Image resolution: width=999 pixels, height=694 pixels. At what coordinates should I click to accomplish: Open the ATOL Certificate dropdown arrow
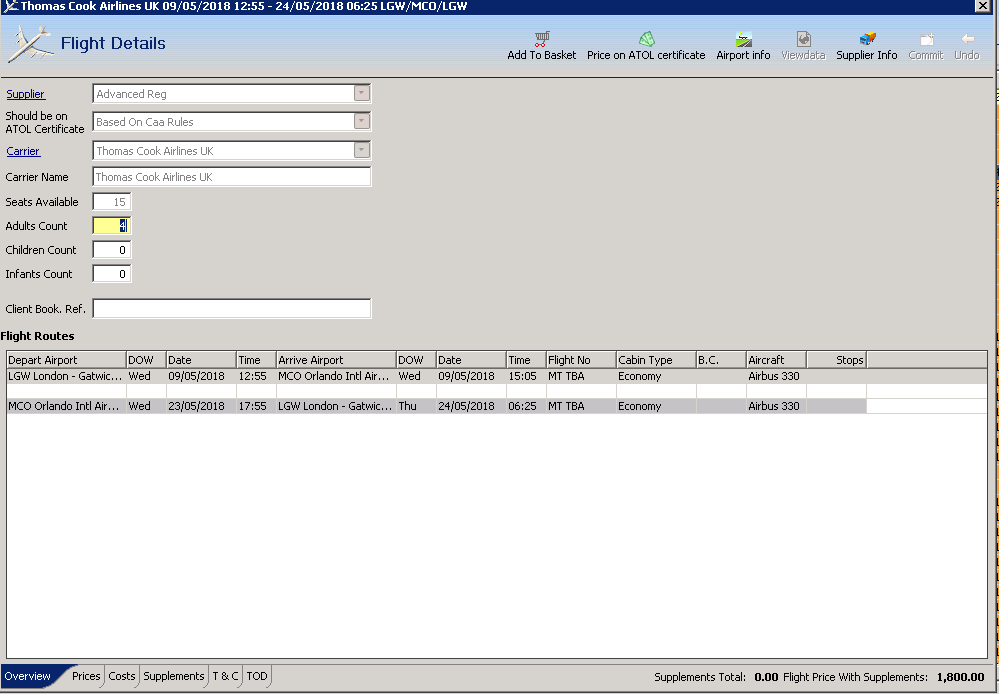click(361, 121)
